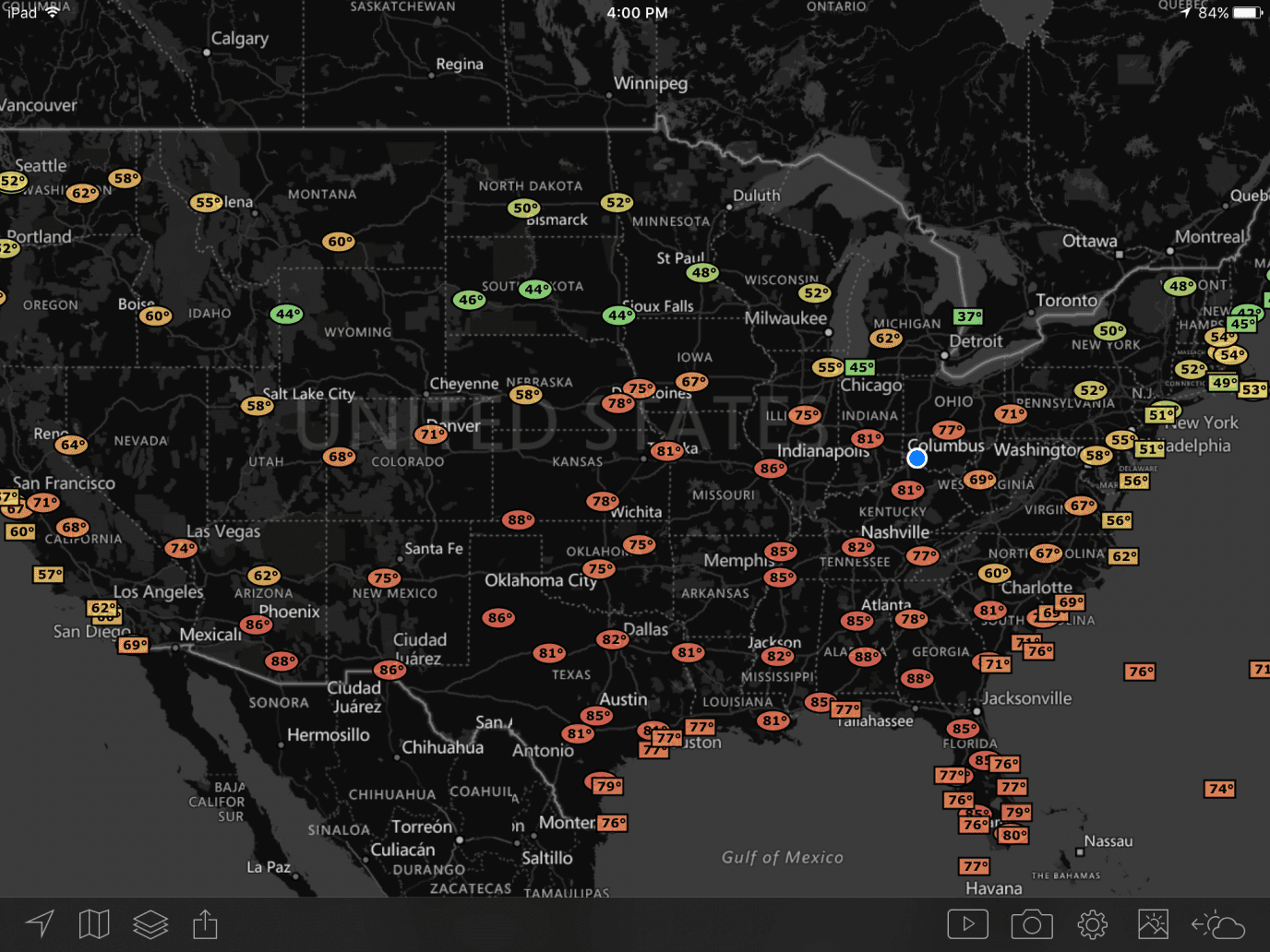Play the radar animation
Screen dimensions: 1270x952
tap(967, 923)
